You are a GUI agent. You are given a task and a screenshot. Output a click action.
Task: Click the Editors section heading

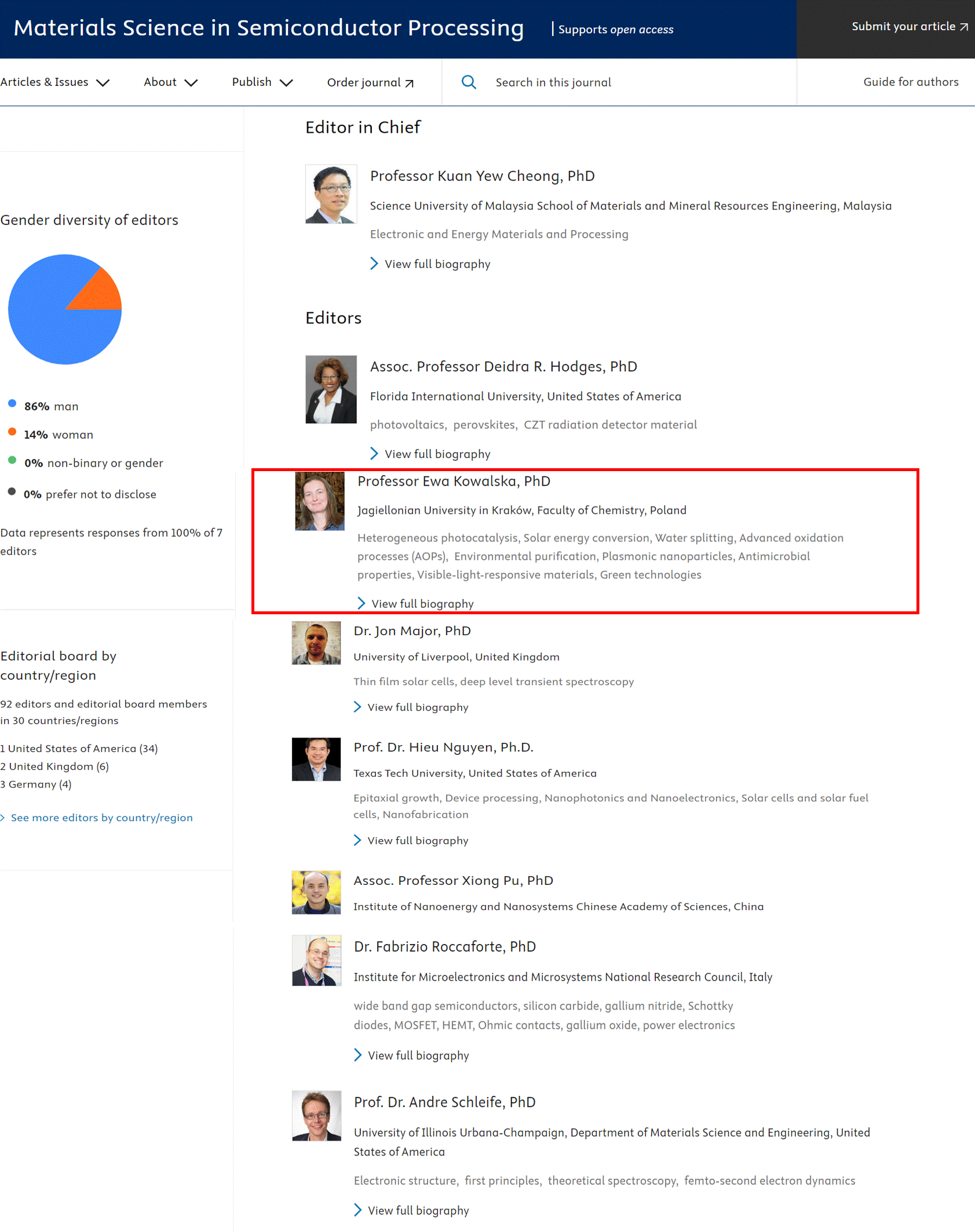point(333,318)
